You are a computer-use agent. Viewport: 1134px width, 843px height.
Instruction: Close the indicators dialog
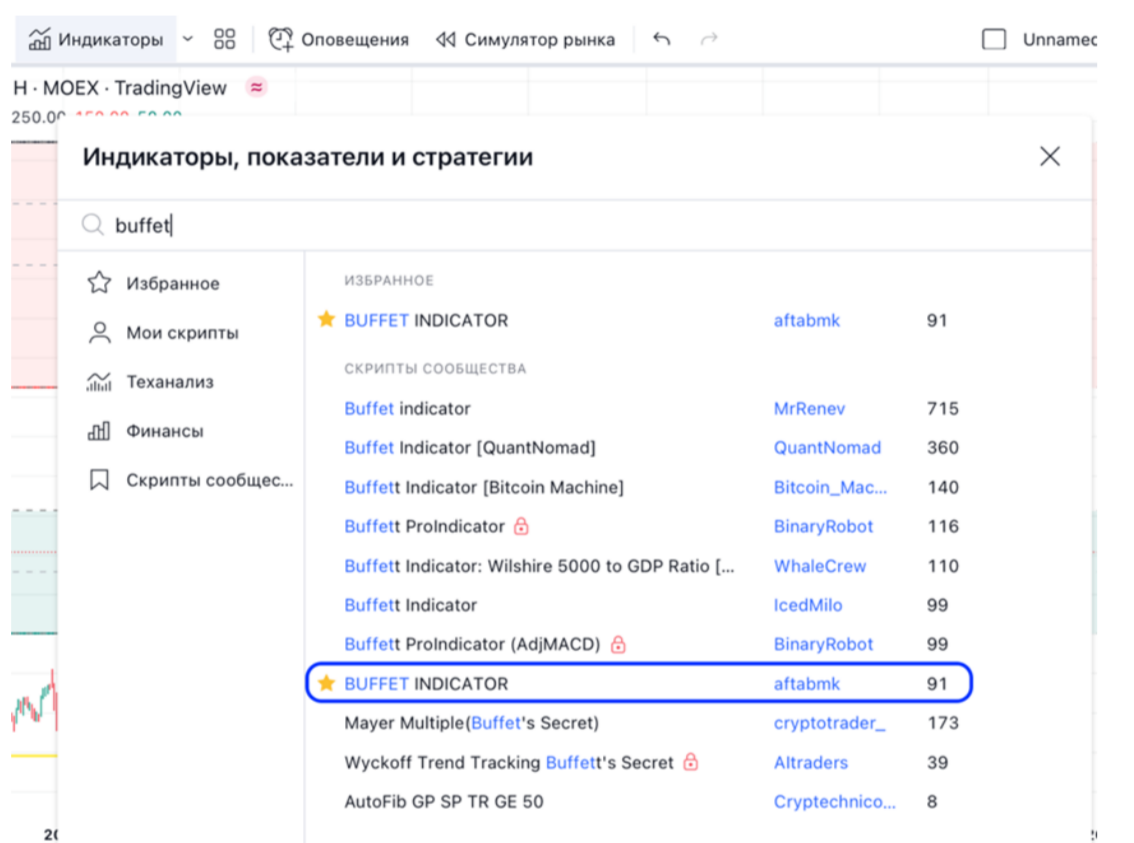click(1049, 156)
